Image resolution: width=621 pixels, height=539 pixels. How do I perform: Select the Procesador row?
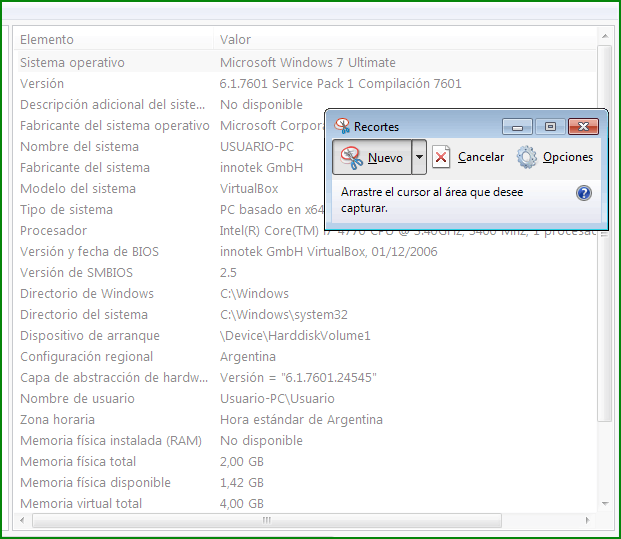click(x=305, y=230)
